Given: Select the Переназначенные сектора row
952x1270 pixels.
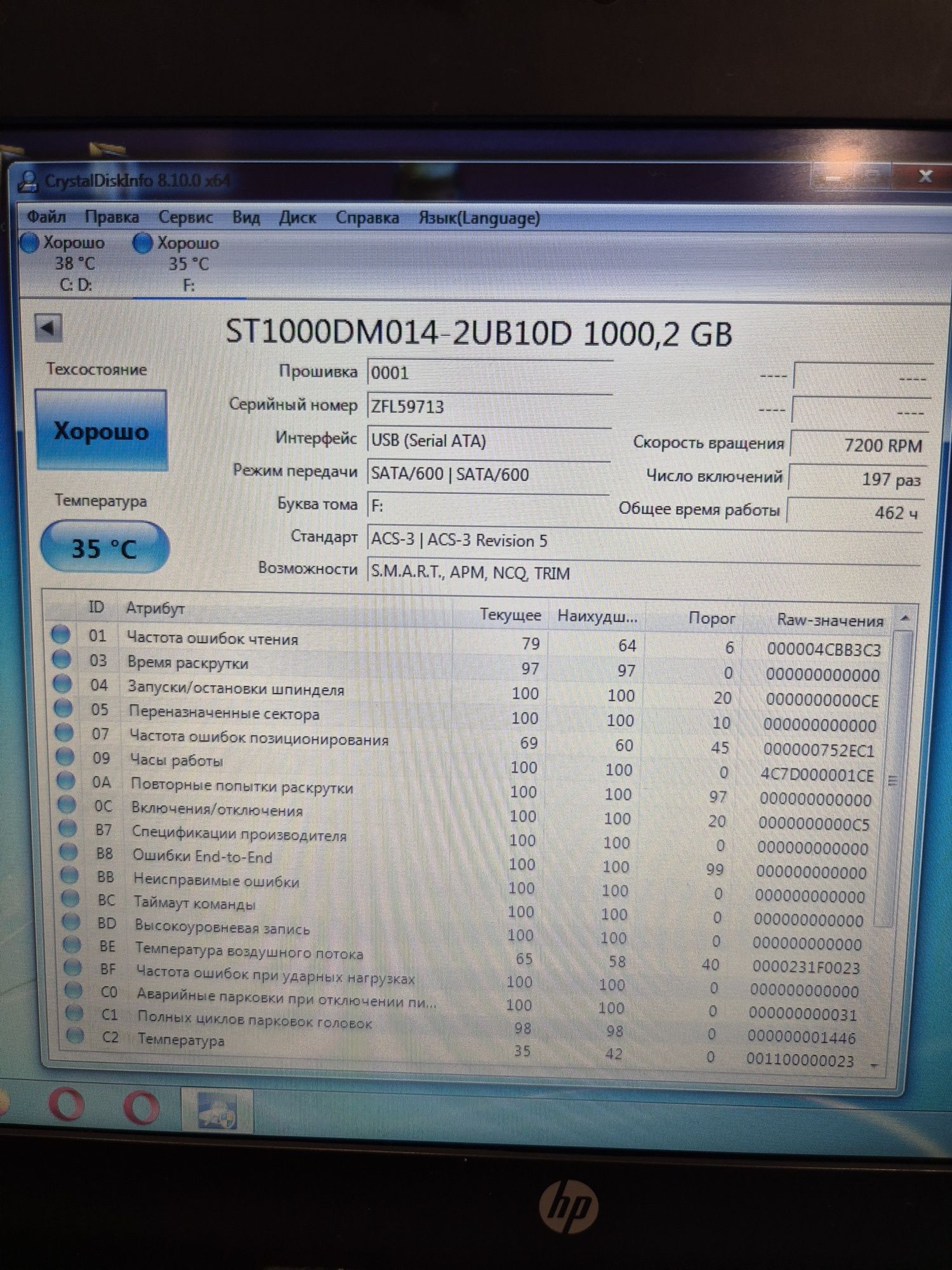Looking at the screenshot, I should pos(470,716).
